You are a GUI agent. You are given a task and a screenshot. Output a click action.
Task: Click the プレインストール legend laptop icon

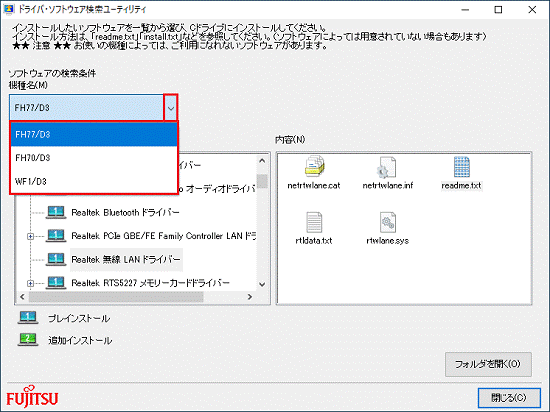28,318
